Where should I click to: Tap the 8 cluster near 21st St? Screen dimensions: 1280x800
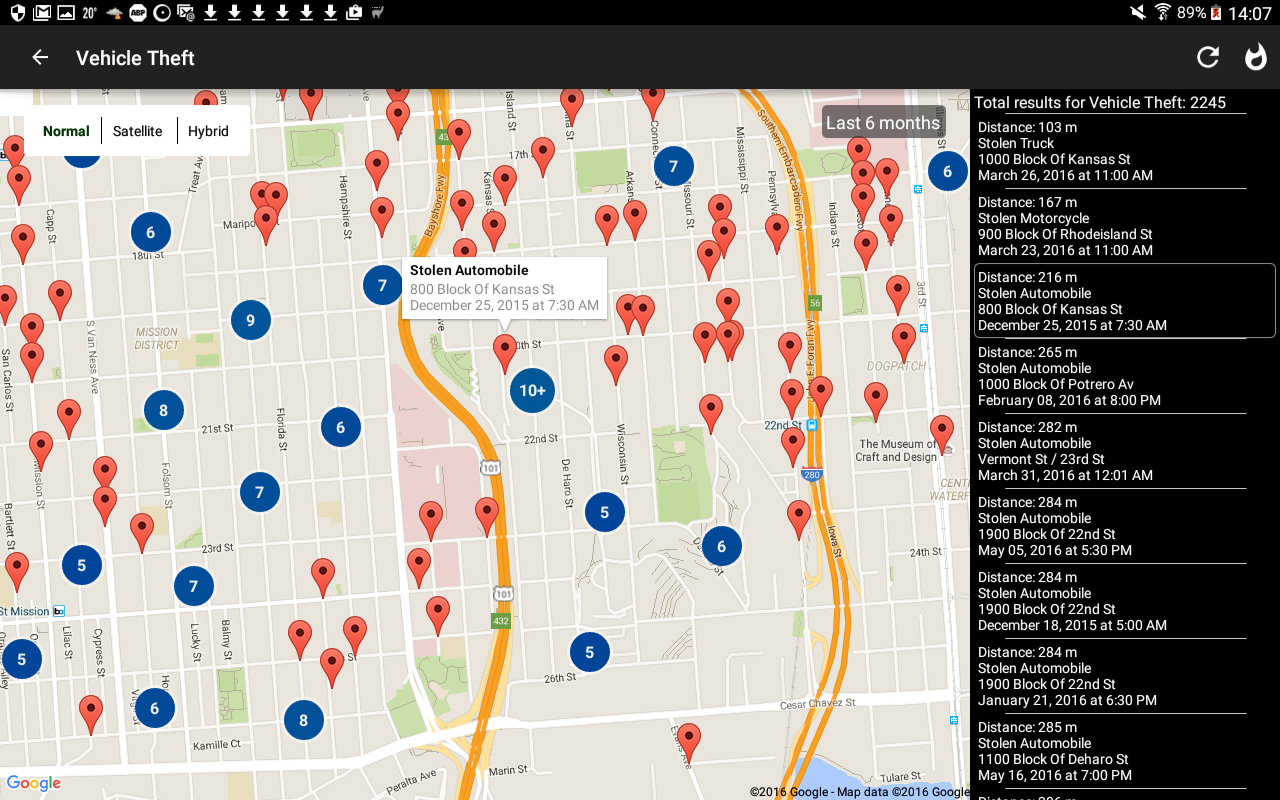[163, 410]
